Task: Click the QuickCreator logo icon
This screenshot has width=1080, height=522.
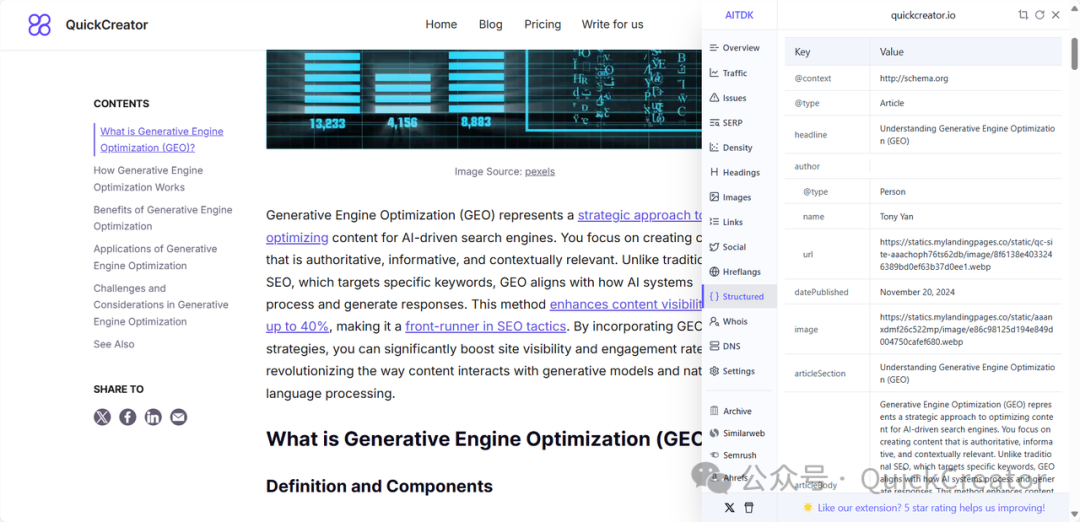Action: [39, 25]
